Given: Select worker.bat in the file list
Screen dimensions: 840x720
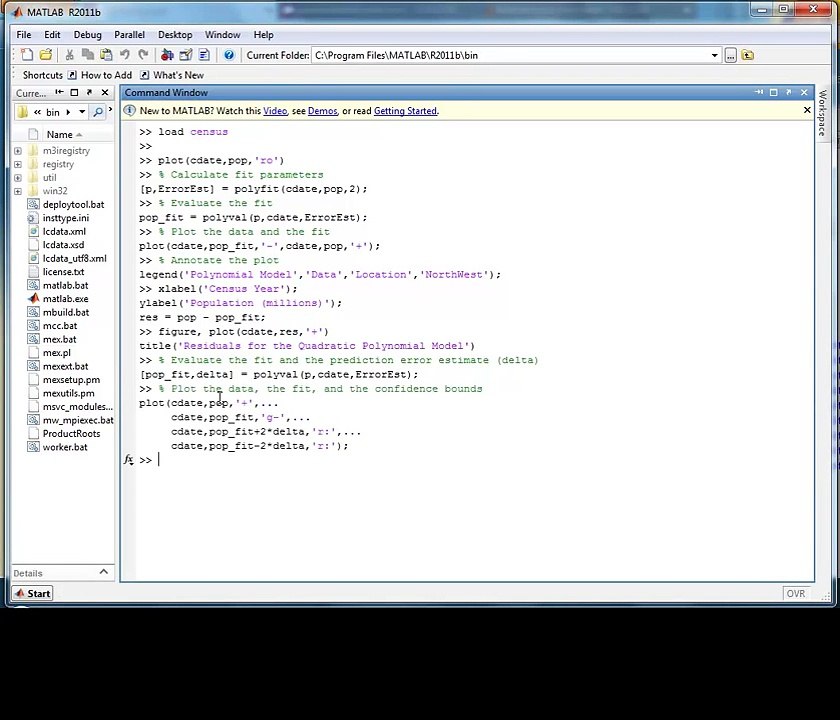Looking at the screenshot, I should tap(65, 447).
